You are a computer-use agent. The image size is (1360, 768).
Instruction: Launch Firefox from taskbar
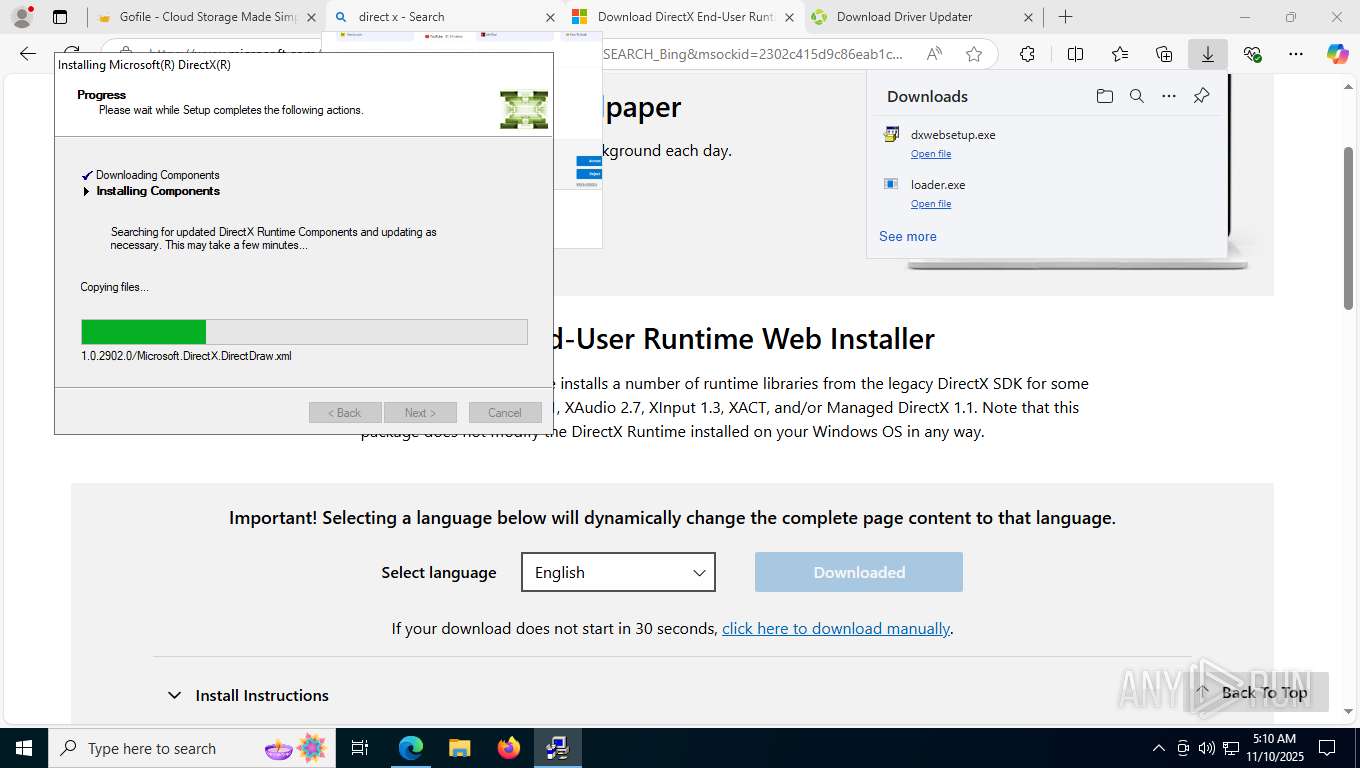coord(508,748)
